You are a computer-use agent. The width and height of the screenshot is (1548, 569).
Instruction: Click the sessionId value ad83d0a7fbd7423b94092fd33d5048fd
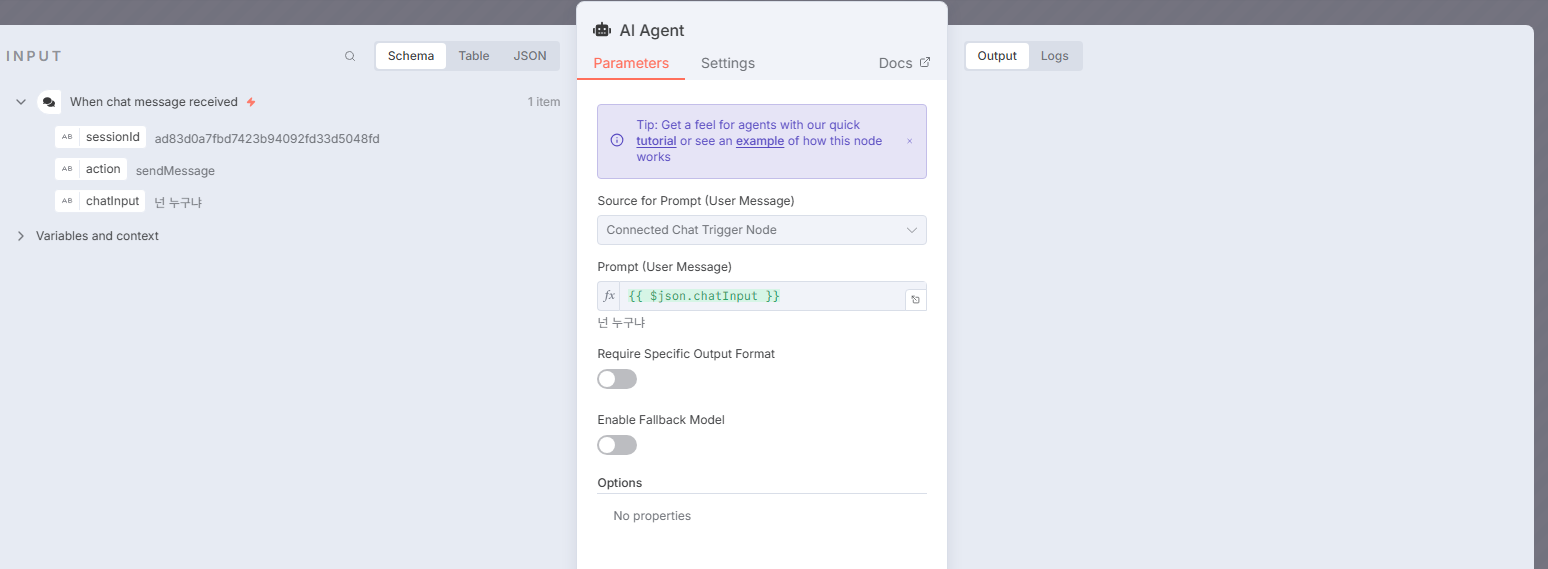click(267, 138)
